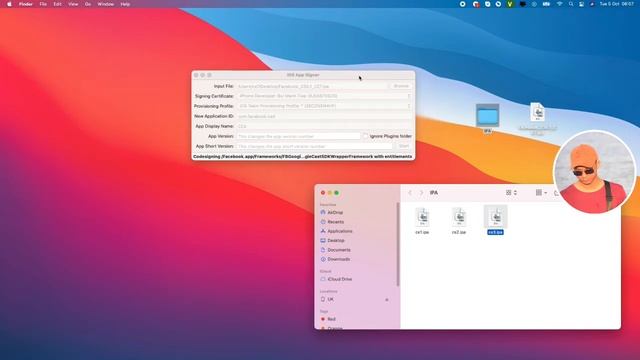The height and width of the screenshot is (360, 640).
Task: Click the Wi-Fi status icon
Action: point(560,4)
